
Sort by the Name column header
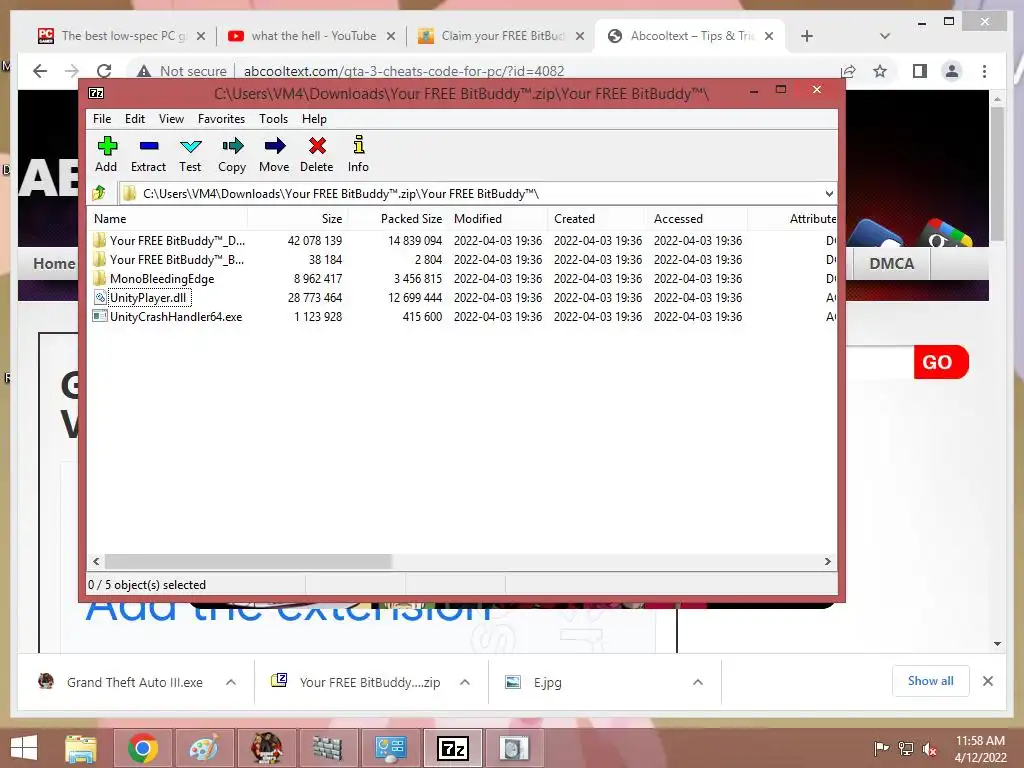[x=167, y=219]
